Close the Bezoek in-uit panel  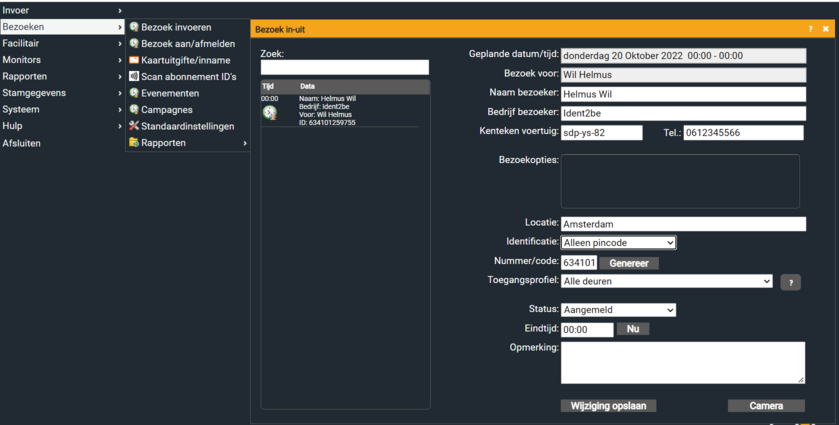coord(826,29)
